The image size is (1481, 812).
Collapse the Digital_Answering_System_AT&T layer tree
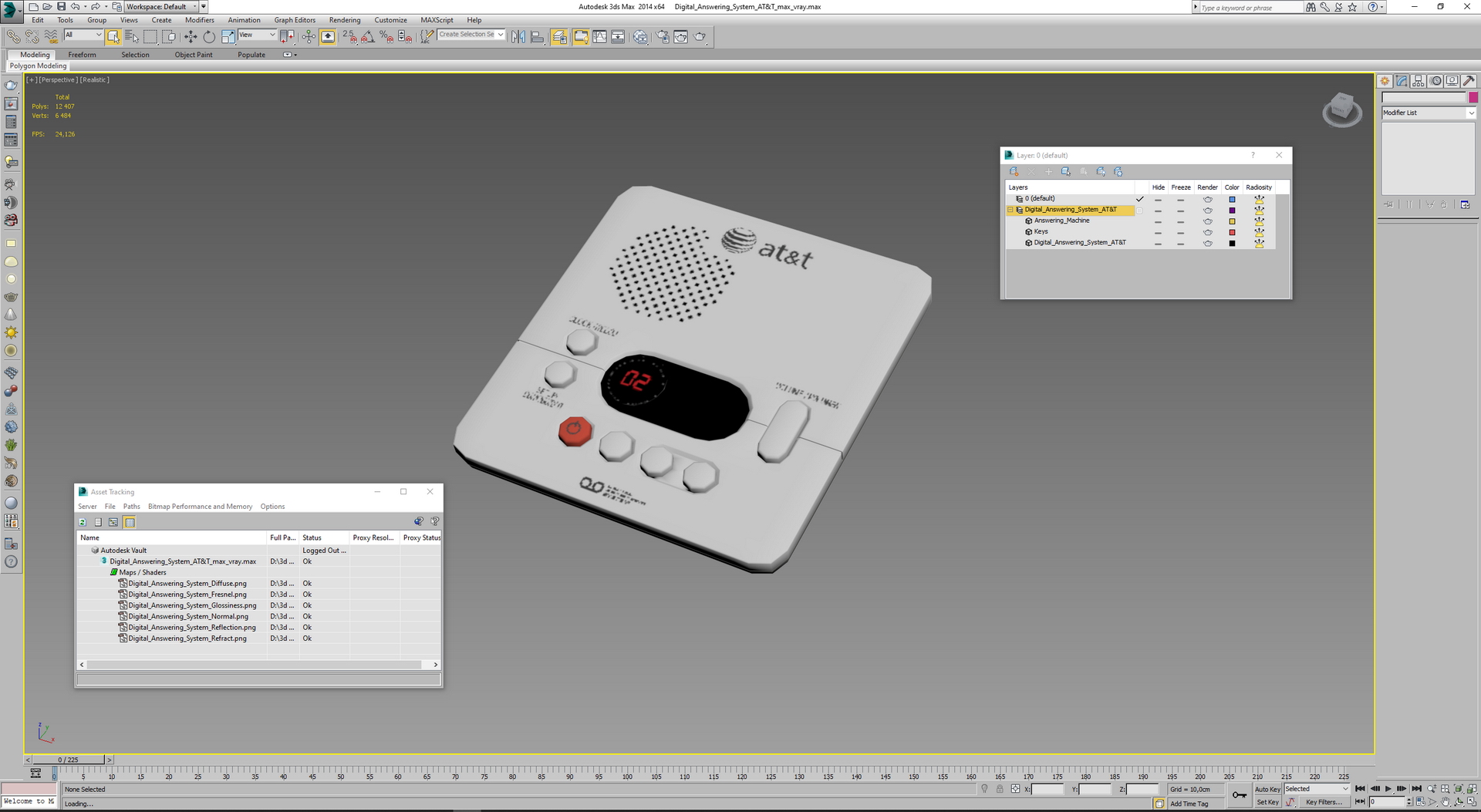[x=1010, y=210]
